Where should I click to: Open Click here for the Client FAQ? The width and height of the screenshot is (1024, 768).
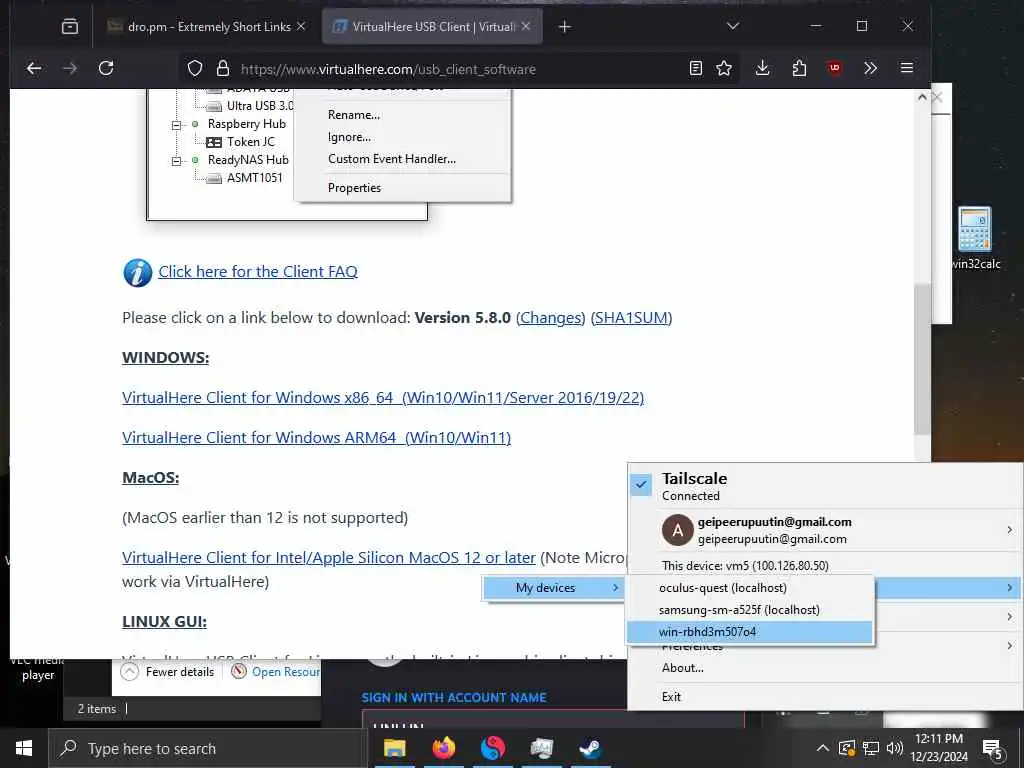point(258,272)
